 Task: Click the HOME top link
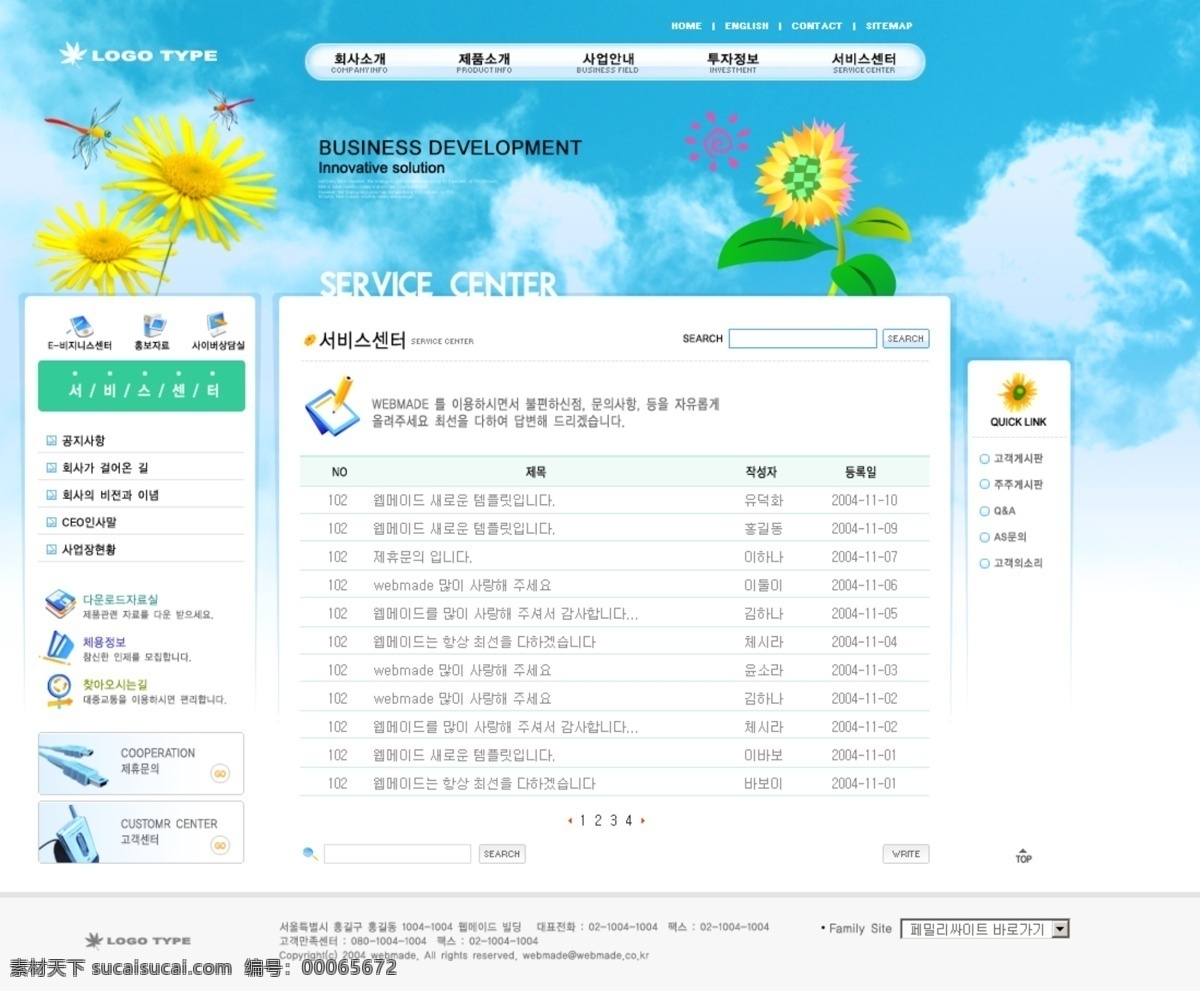point(686,26)
